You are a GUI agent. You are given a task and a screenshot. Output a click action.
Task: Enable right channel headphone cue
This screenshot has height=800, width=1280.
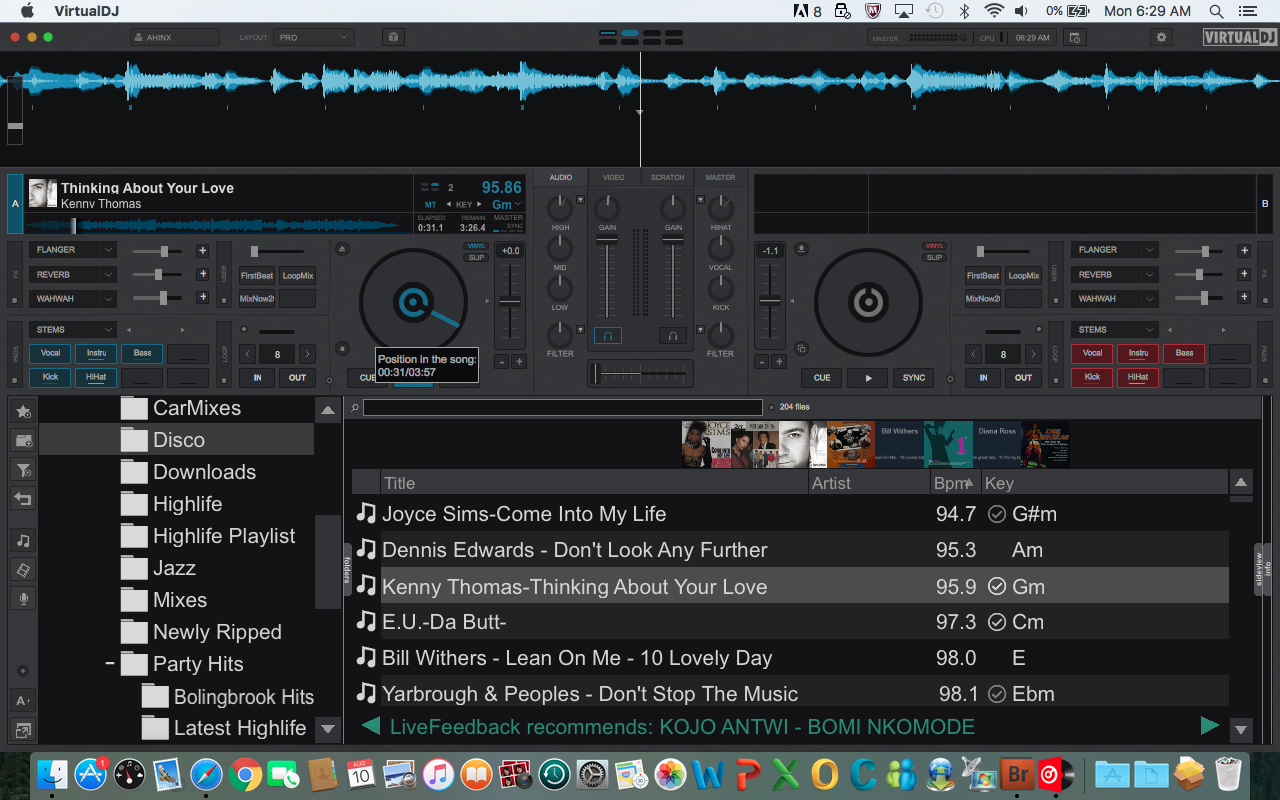coord(673,335)
